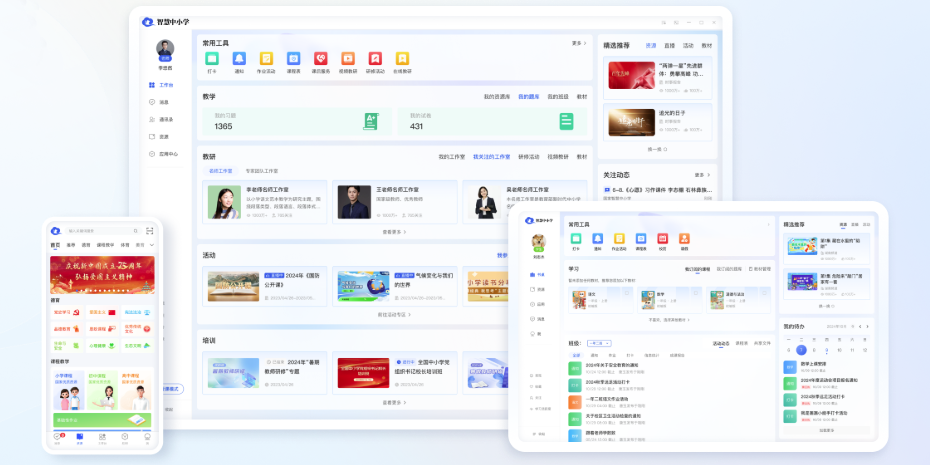Tap the scan icon in mobile app header

click(150, 231)
